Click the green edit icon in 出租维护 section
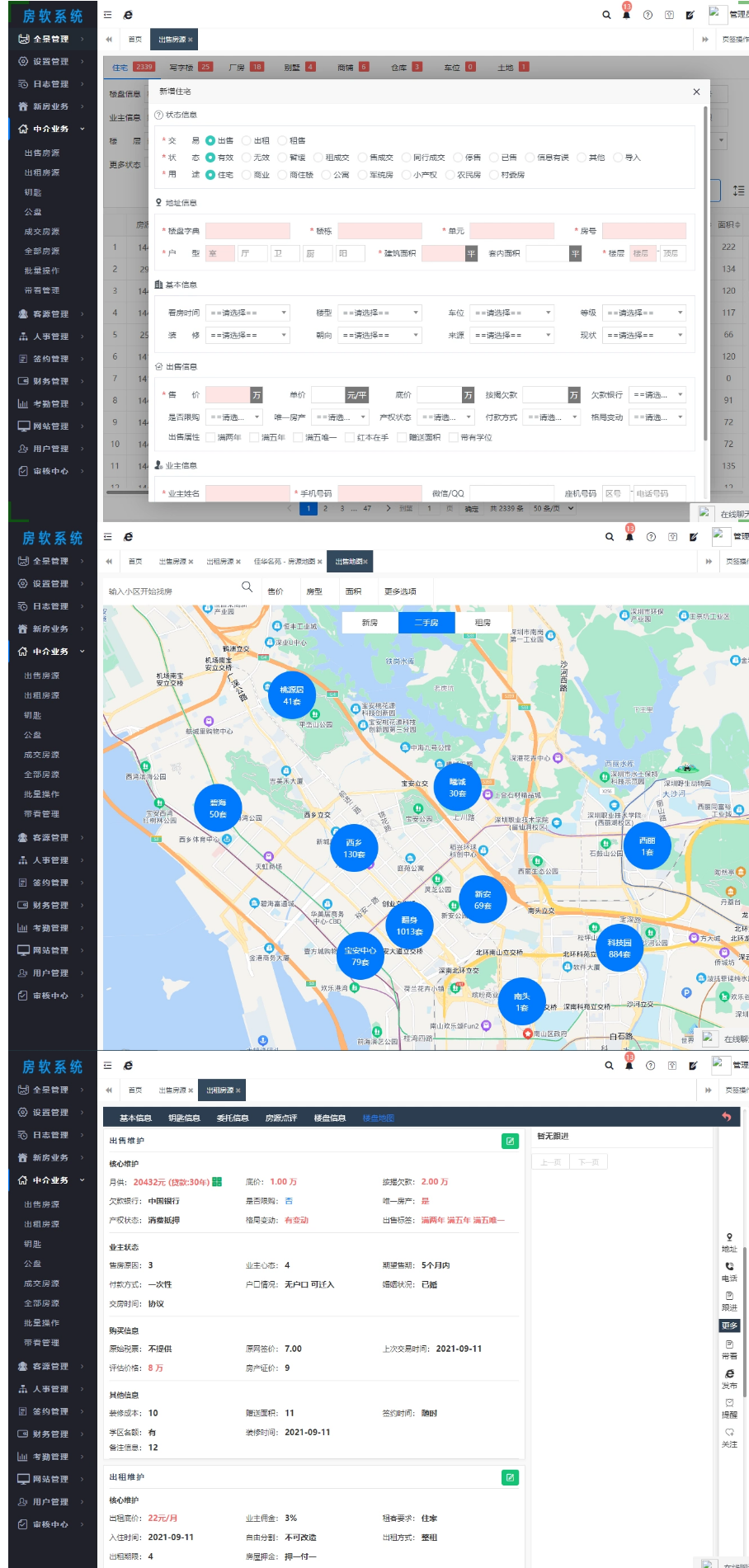This screenshot has width=749, height=1568. pos(510,1477)
